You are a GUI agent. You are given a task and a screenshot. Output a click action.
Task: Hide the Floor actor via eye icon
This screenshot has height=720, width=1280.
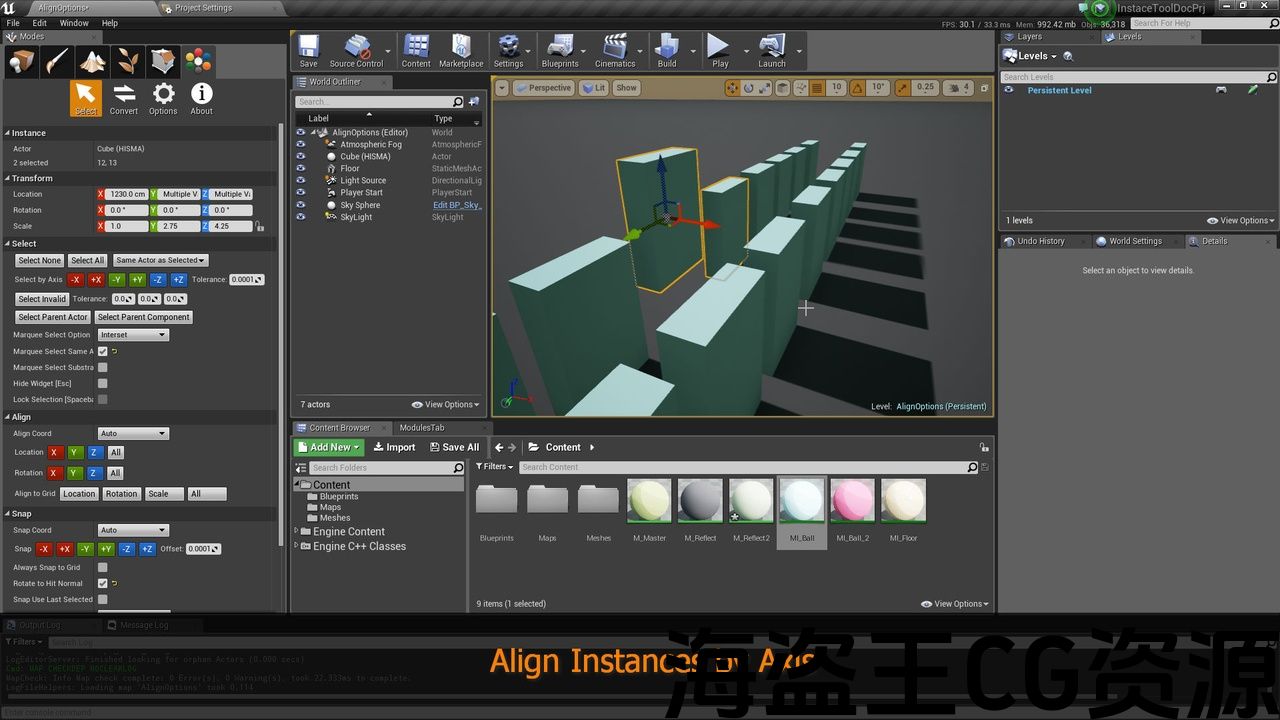click(x=300, y=168)
